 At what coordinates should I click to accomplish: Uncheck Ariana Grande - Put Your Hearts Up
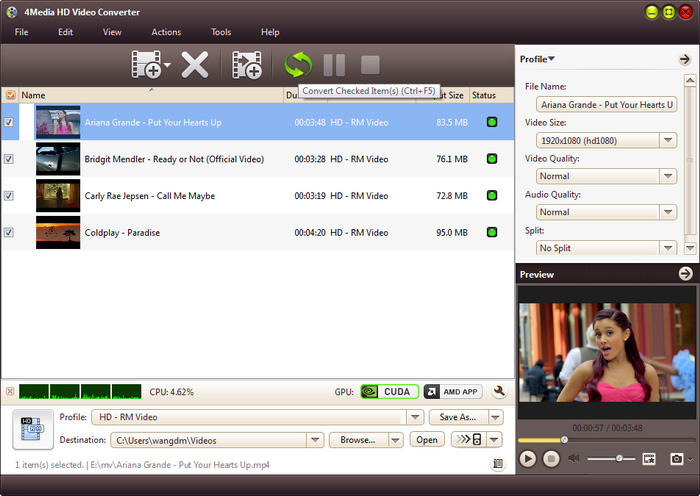[x=8, y=122]
